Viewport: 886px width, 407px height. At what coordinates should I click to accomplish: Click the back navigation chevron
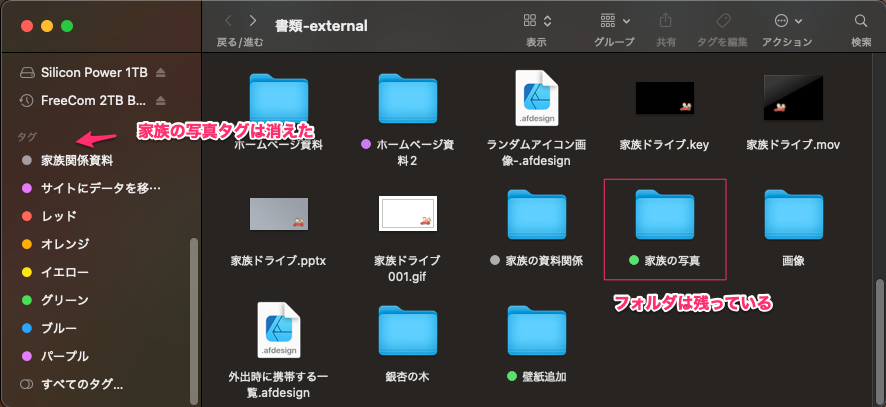228,21
